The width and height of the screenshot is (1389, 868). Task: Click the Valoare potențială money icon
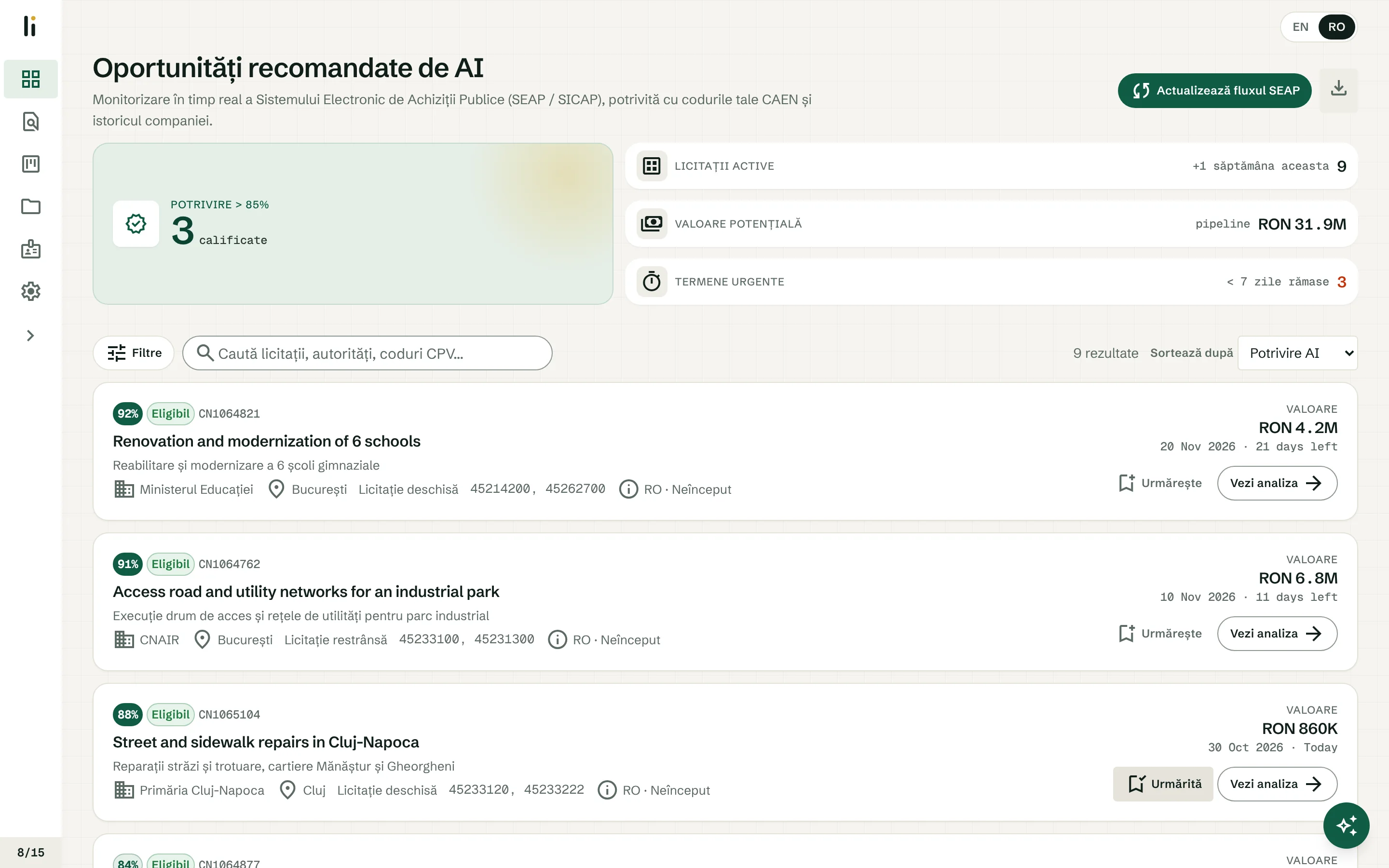[x=652, y=224]
